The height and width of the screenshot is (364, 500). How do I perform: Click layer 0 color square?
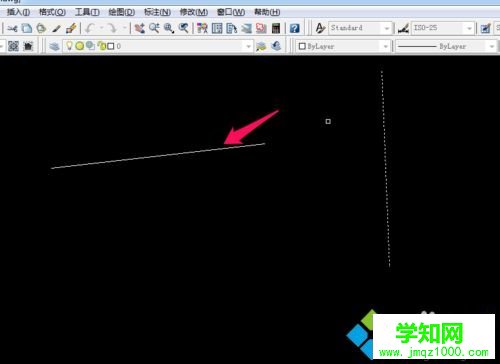pos(111,46)
